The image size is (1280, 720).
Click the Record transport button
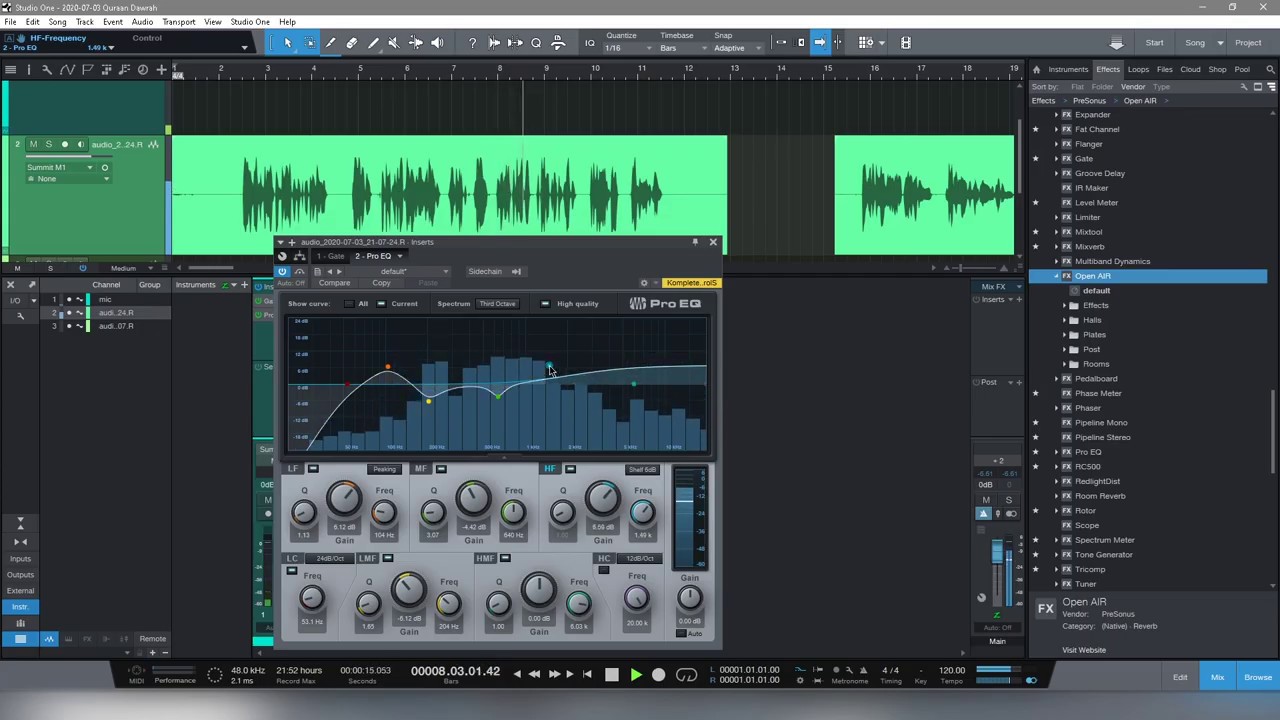658,675
